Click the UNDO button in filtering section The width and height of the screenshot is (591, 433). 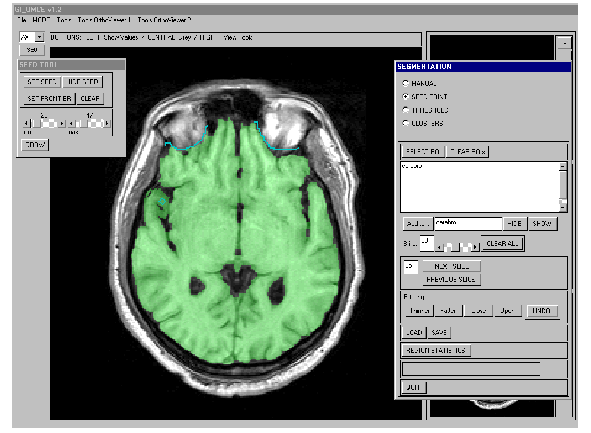click(542, 311)
